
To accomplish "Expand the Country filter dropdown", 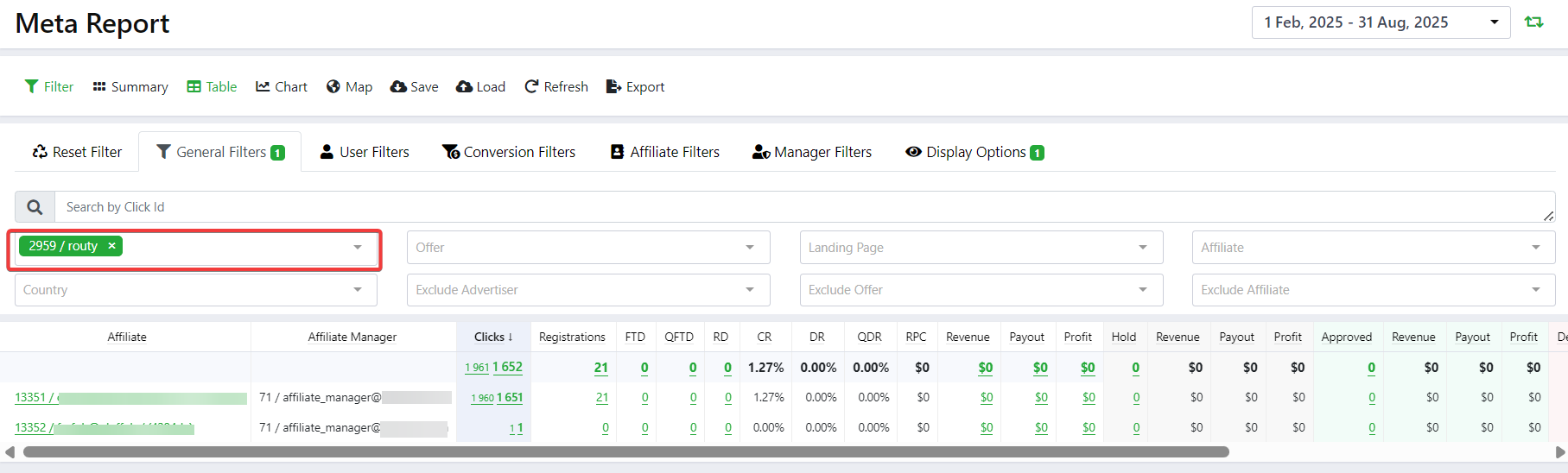I will click(195, 290).
